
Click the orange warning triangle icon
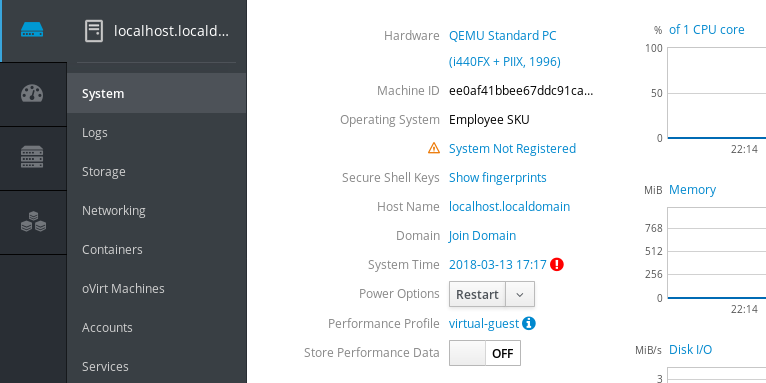click(x=434, y=148)
